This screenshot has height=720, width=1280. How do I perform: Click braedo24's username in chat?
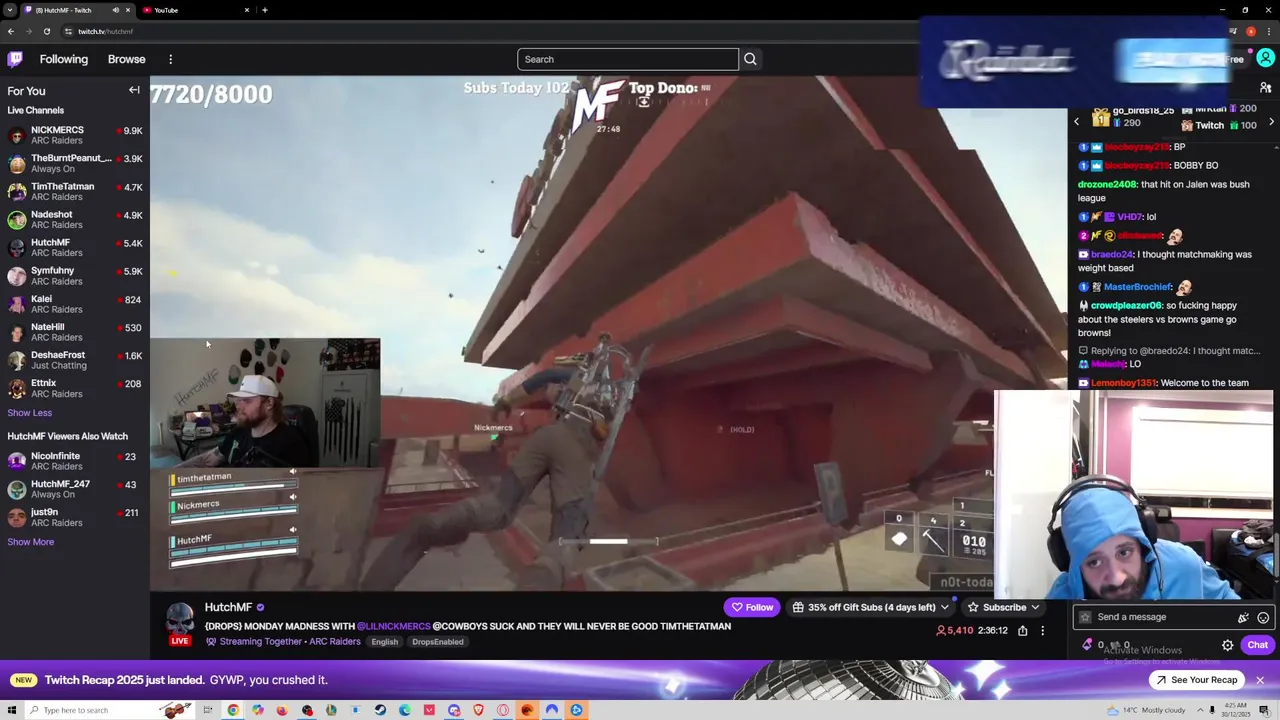pyautogui.click(x=1112, y=254)
